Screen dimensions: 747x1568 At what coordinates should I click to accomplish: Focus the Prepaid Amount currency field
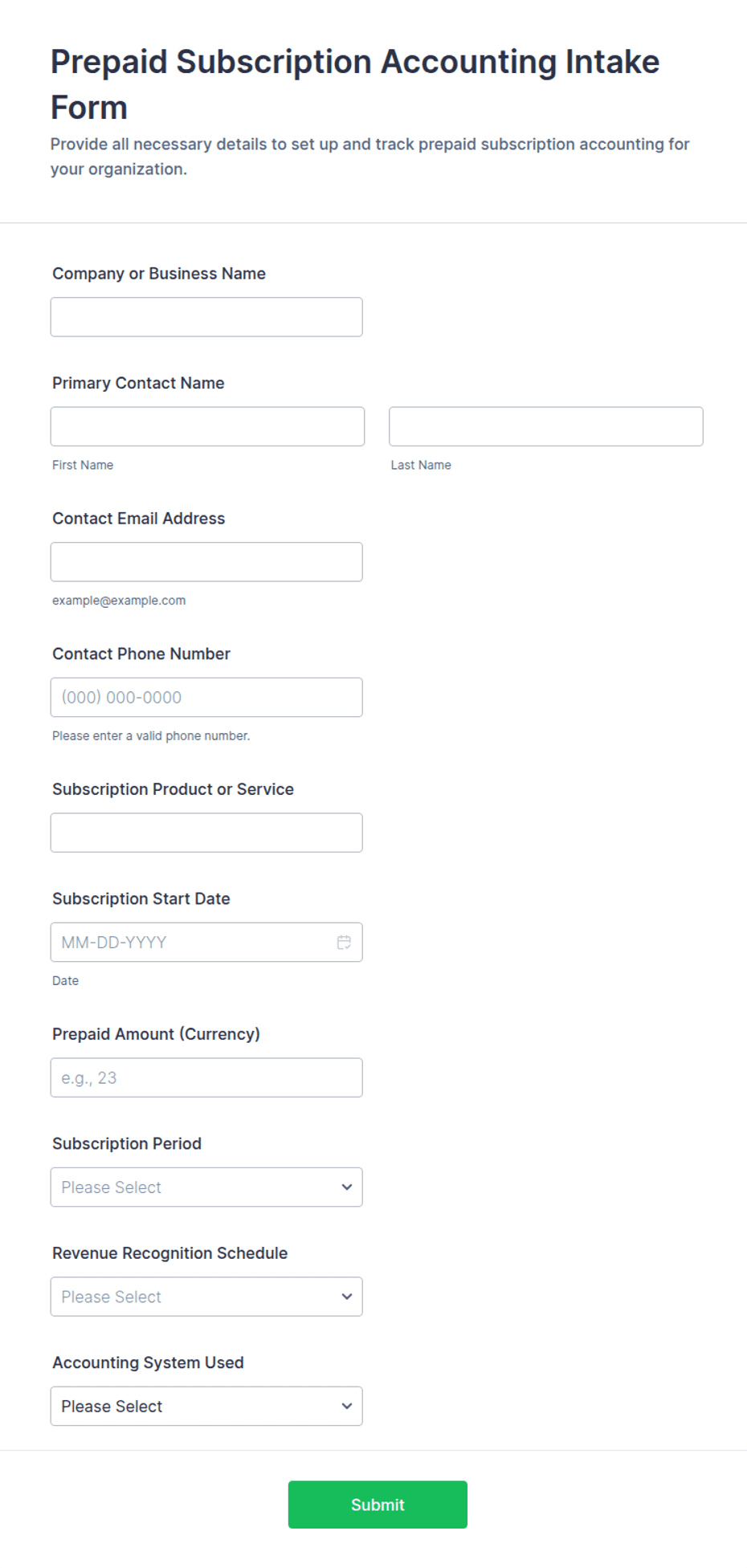point(206,1077)
